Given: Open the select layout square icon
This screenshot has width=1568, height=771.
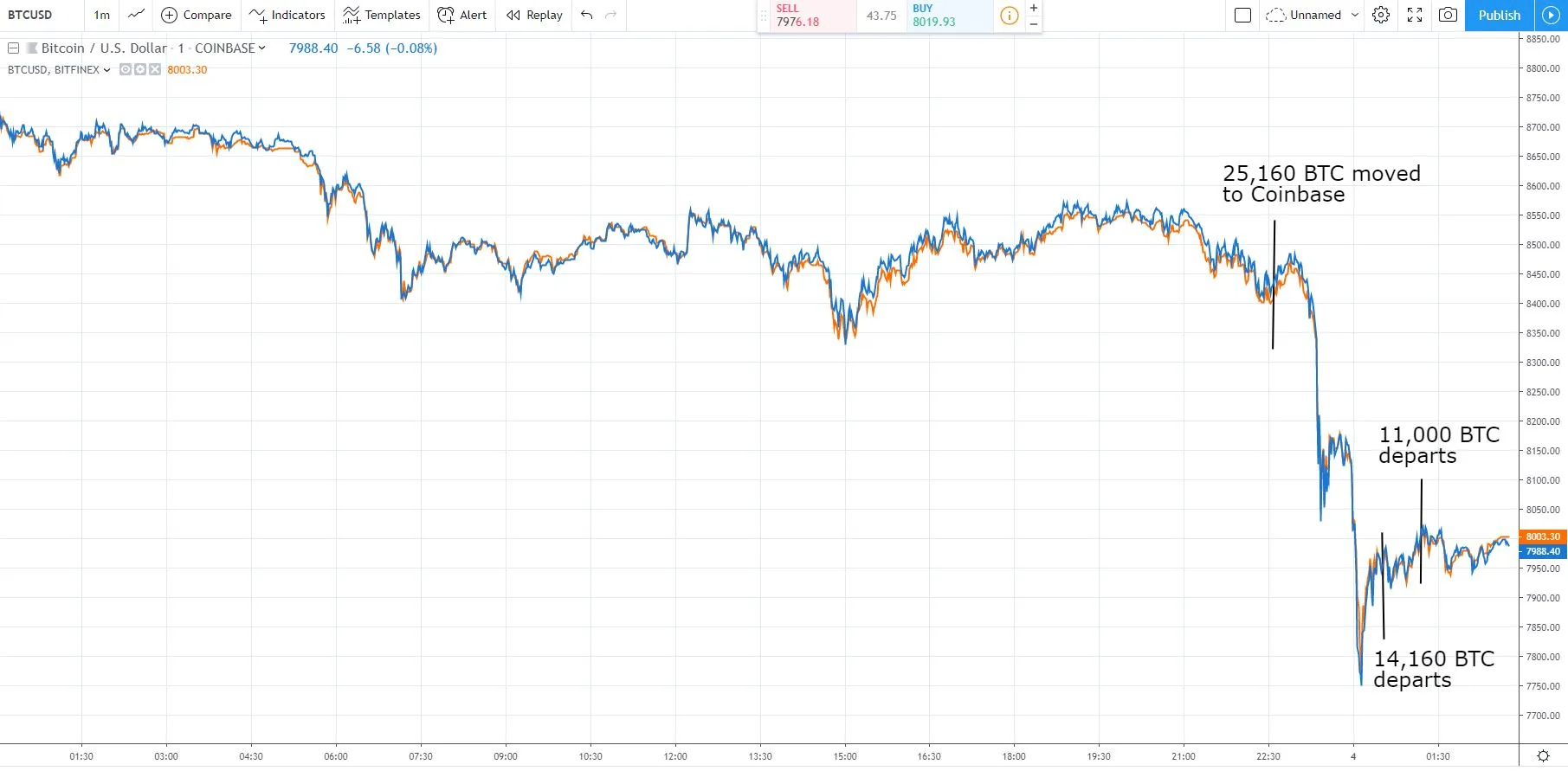Looking at the screenshot, I should (1242, 15).
